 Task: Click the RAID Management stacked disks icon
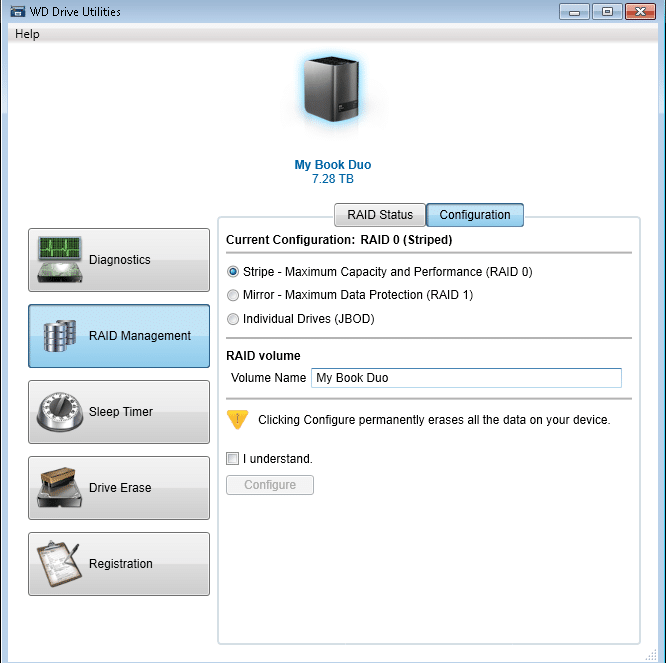tap(60, 336)
